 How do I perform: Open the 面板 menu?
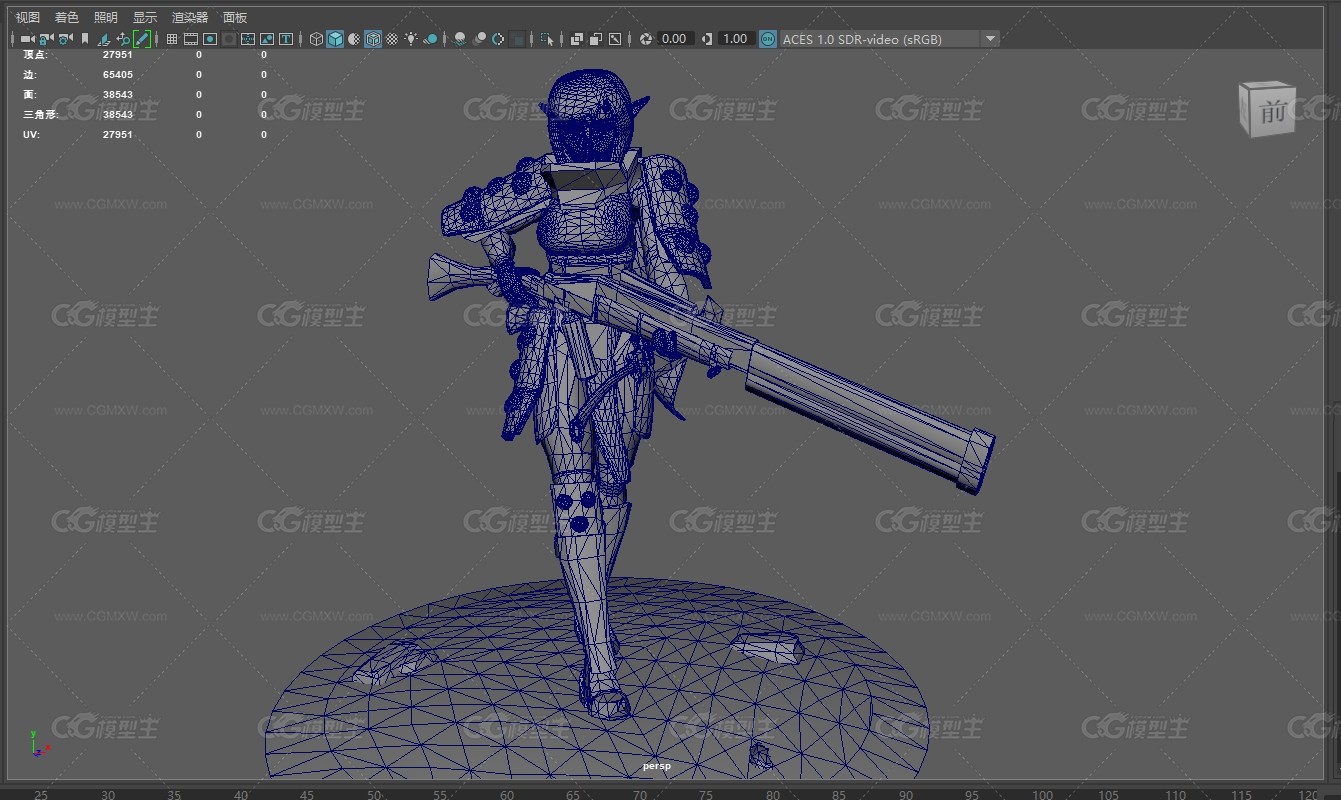pyautogui.click(x=235, y=17)
